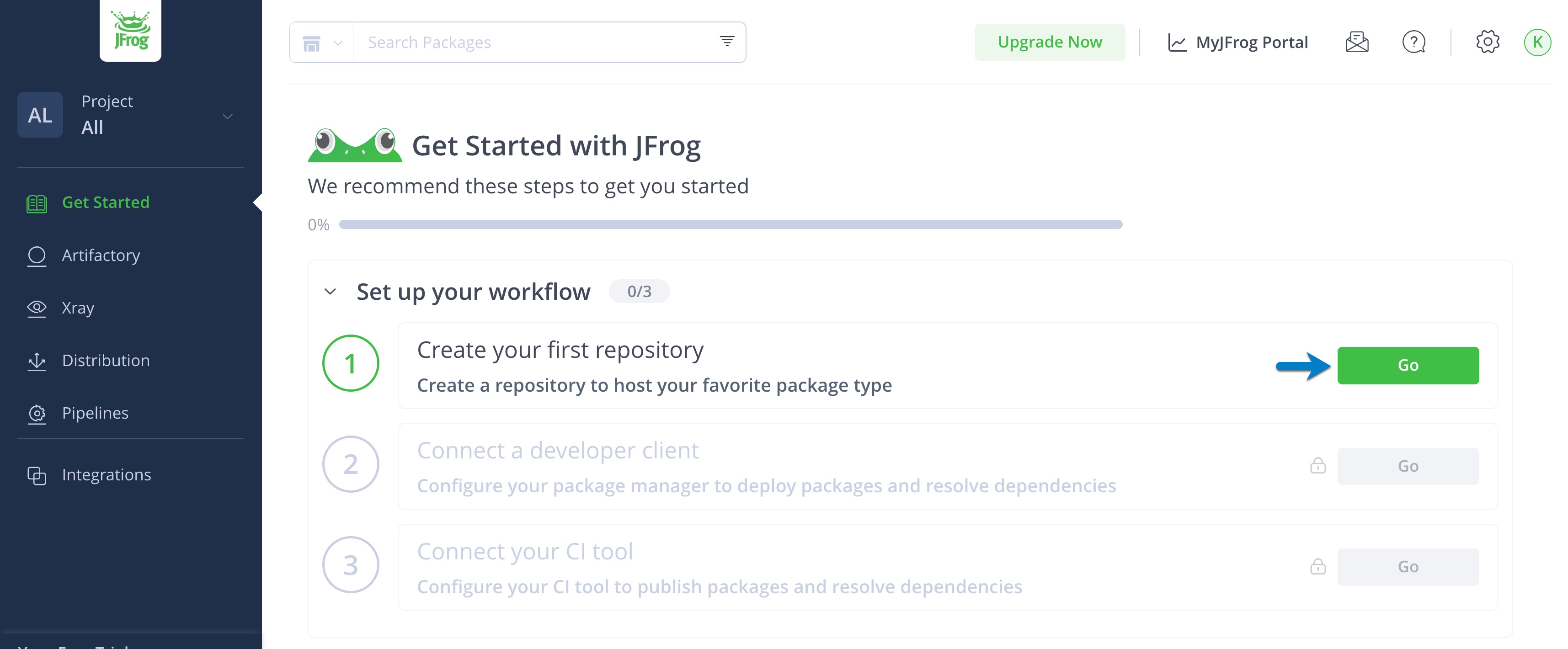Click the Distribution download icon
Screen dimensions: 1568x649
[37, 361]
